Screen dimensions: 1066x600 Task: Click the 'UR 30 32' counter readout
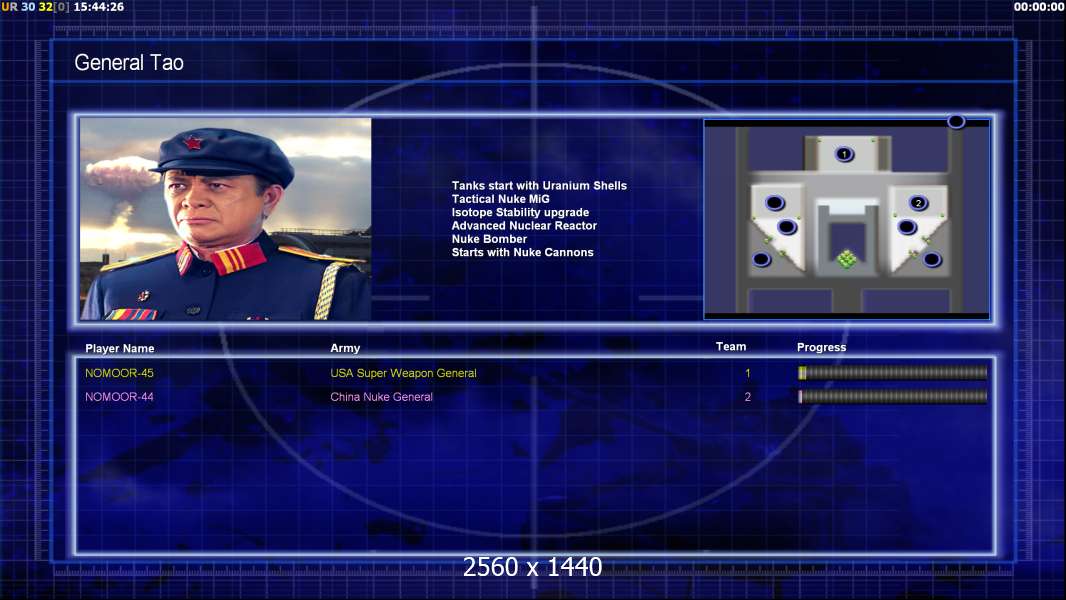tap(27, 7)
